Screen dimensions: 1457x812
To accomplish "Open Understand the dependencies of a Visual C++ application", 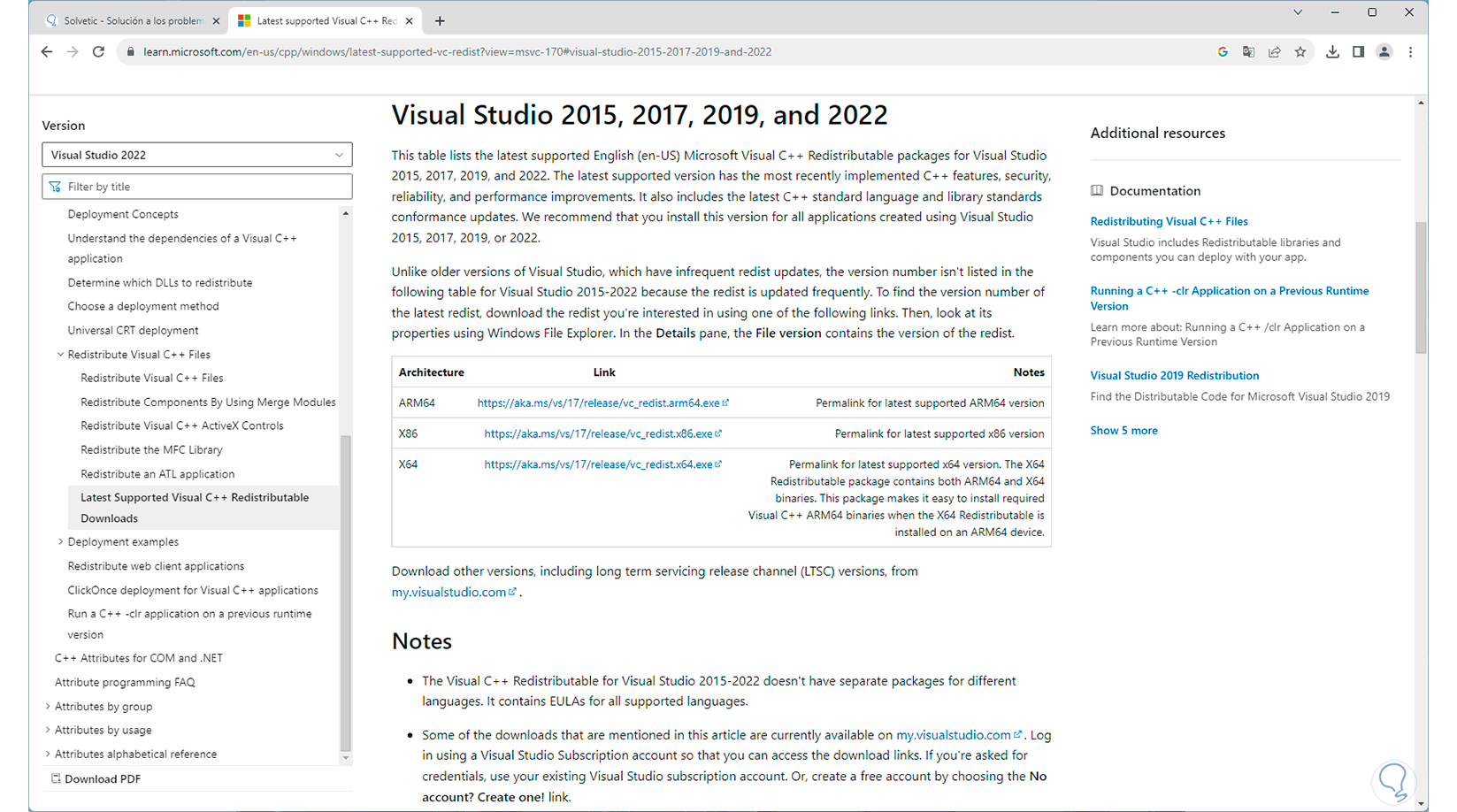I will [x=182, y=249].
